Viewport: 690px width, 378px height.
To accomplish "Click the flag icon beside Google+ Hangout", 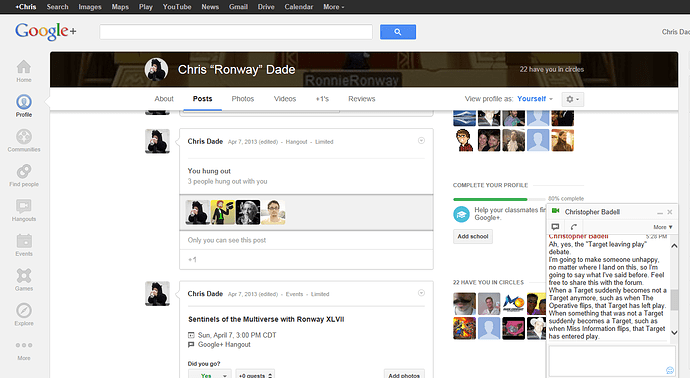I will click(x=191, y=345).
